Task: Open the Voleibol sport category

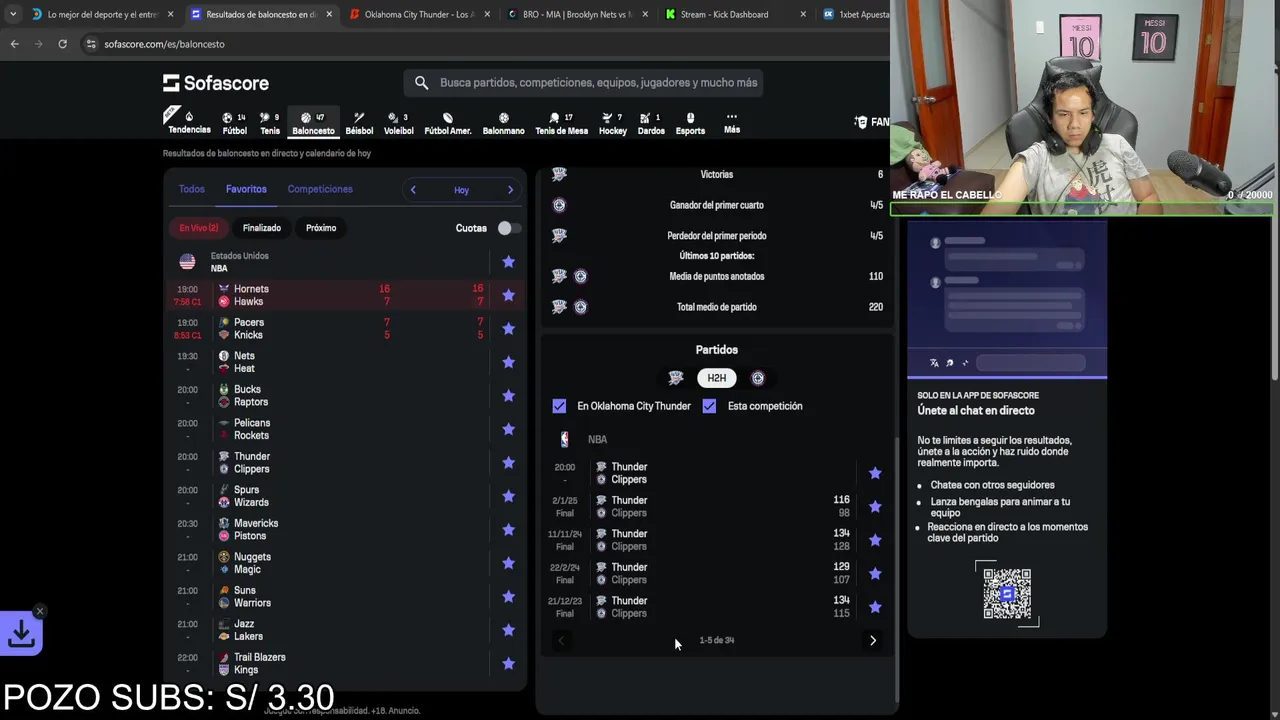Action: (x=398, y=123)
